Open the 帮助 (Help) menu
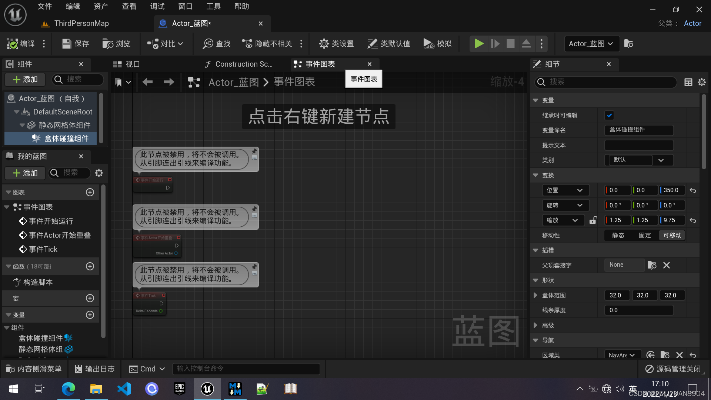The height and width of the screenshot is (400, 711). [x=242, y=6]
